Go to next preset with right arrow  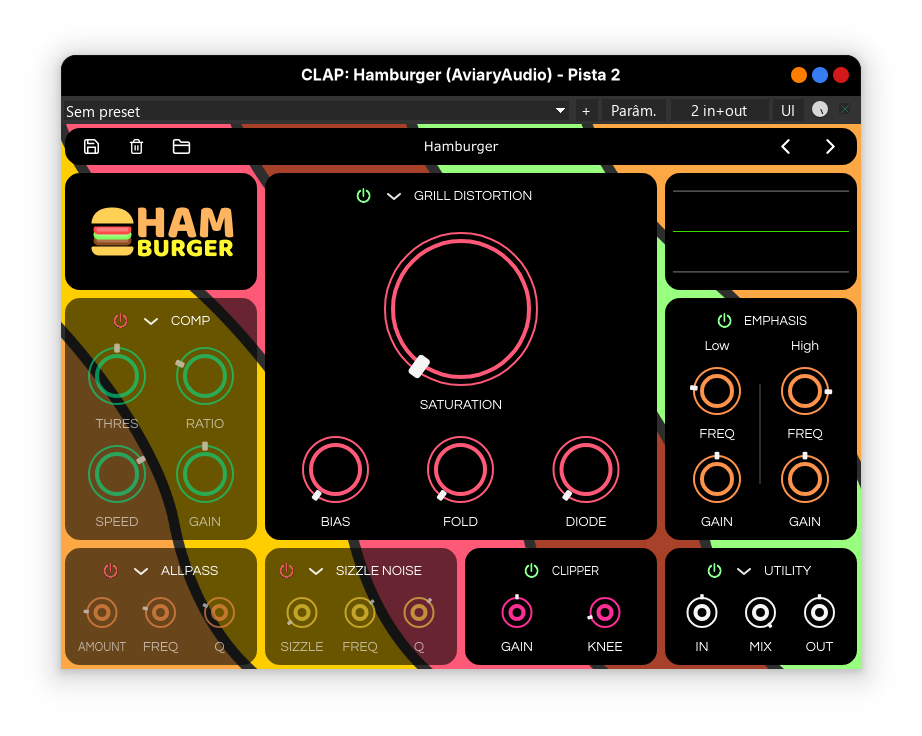coord(830,147)
